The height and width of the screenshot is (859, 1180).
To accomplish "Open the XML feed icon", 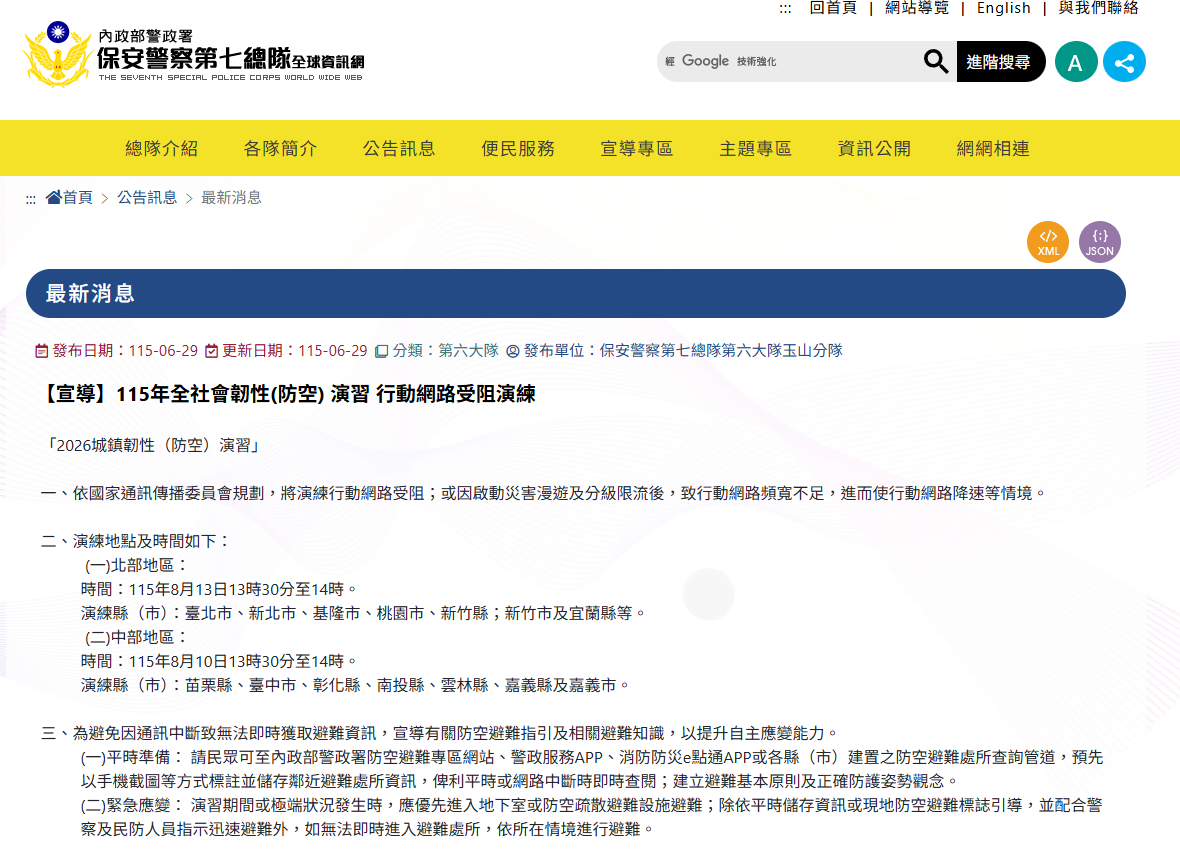I will [x=1048, y=242].
